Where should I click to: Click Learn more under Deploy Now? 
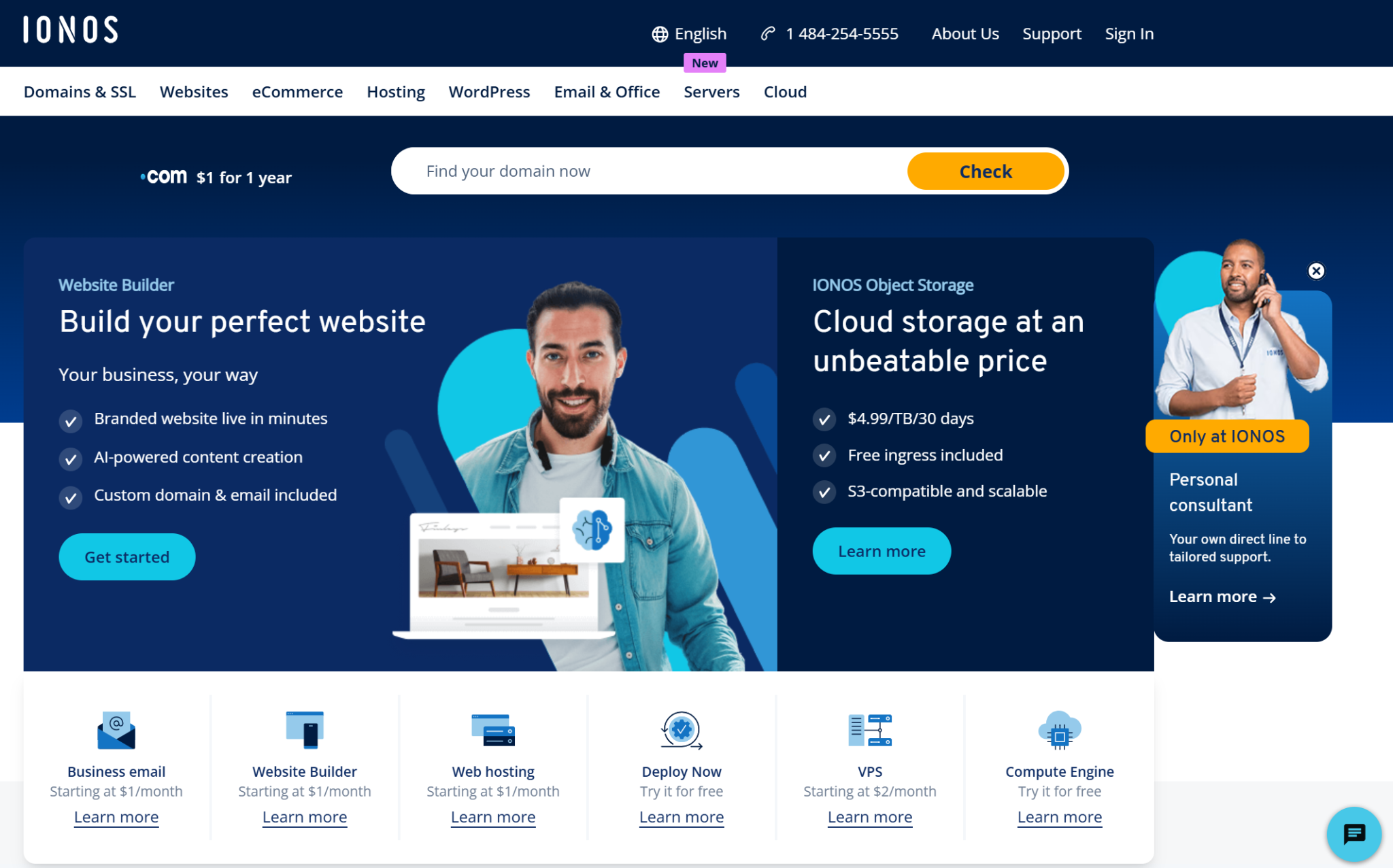(682, 817)
